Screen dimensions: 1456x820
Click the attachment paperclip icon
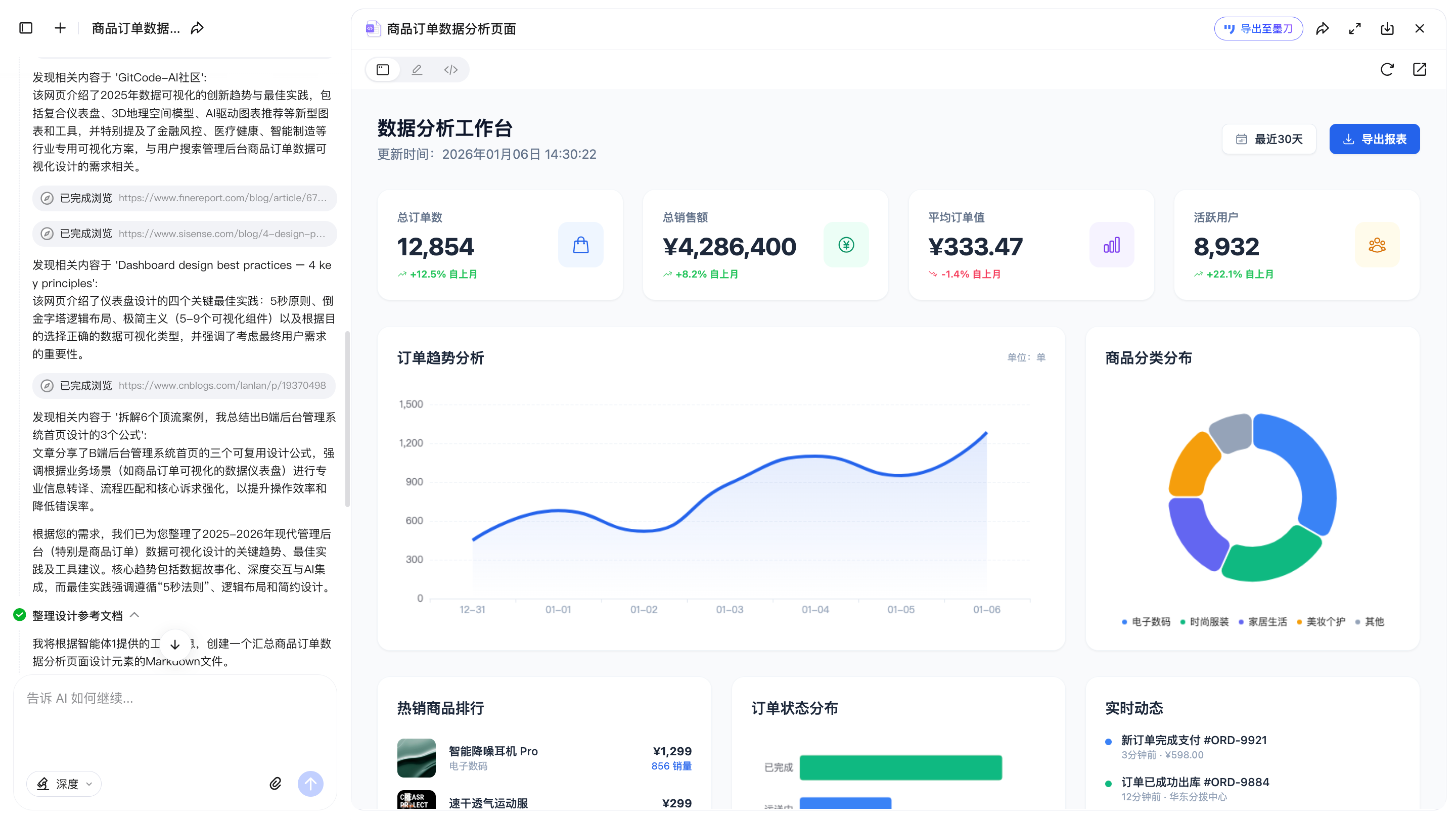pyautogui.click(x=275, y=783)
